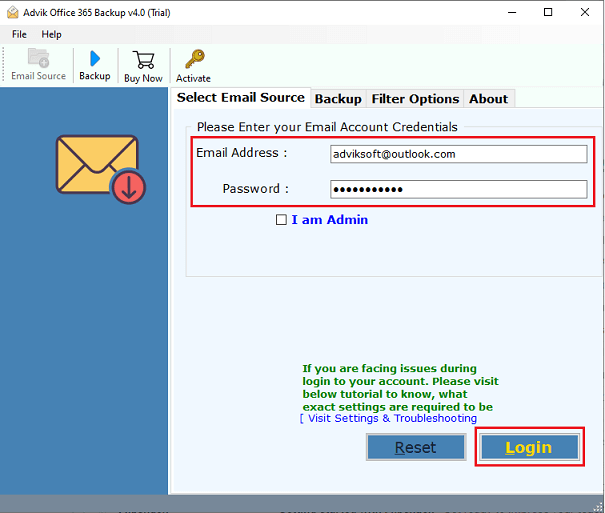This screenshot has width=605, height=513.
Task: Follow the Visit Settings & Troubleshooting link
Action: 389,418
